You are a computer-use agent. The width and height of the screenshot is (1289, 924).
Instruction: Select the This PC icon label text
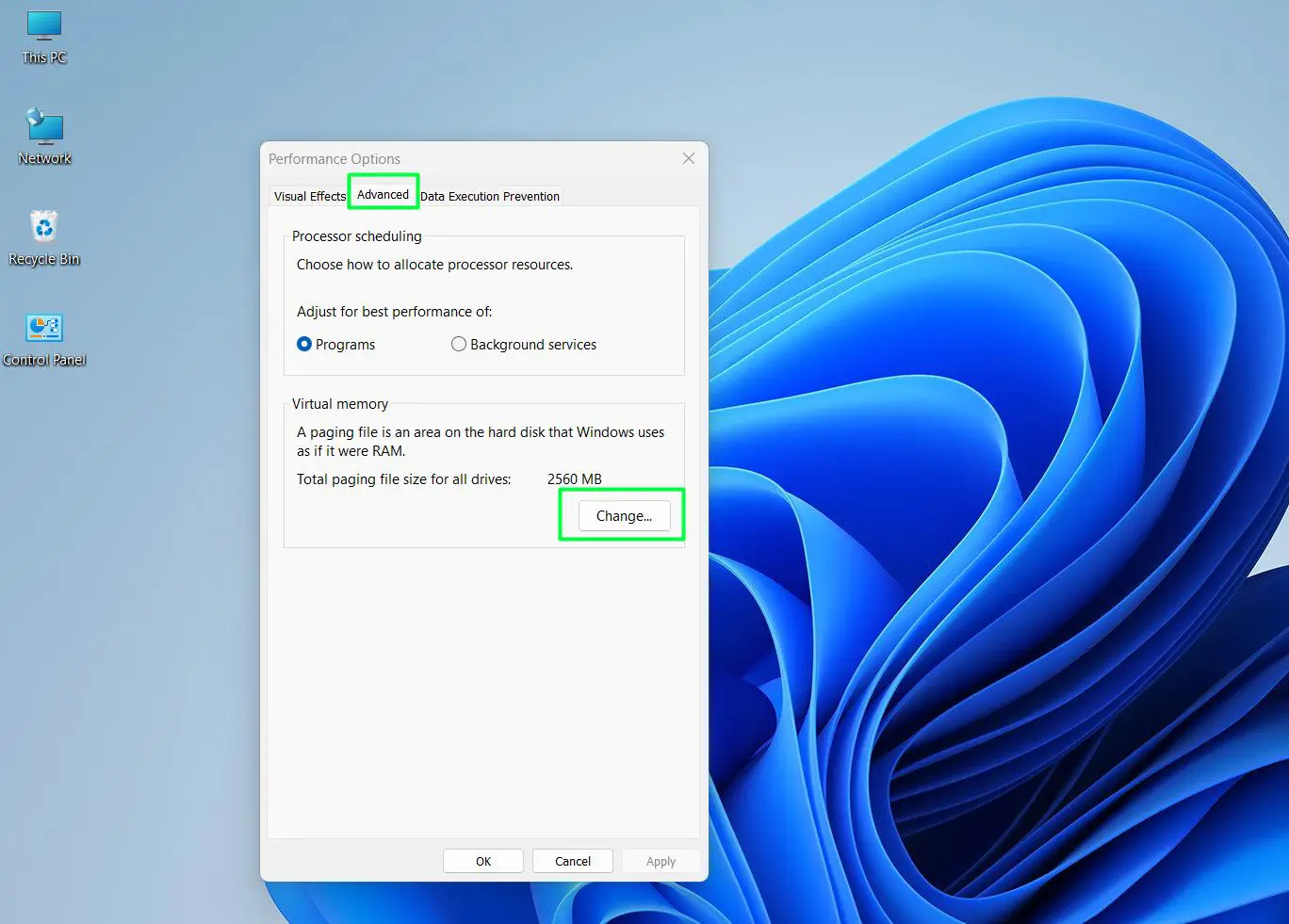click(42, 57)
